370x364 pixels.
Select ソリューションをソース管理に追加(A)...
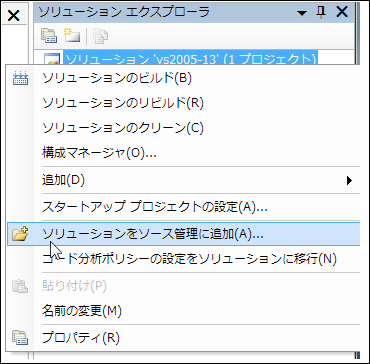[184, 234]
